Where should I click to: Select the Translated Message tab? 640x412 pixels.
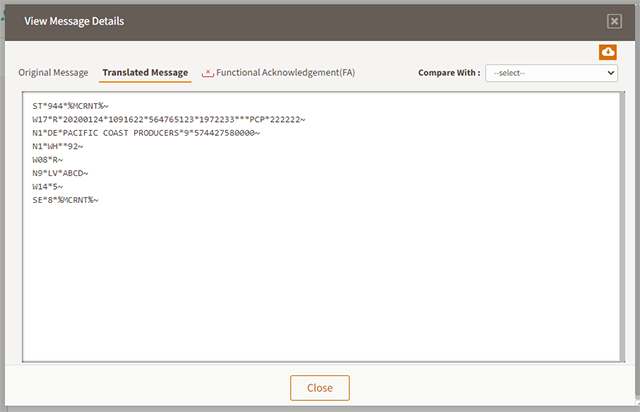click(145, 73)
